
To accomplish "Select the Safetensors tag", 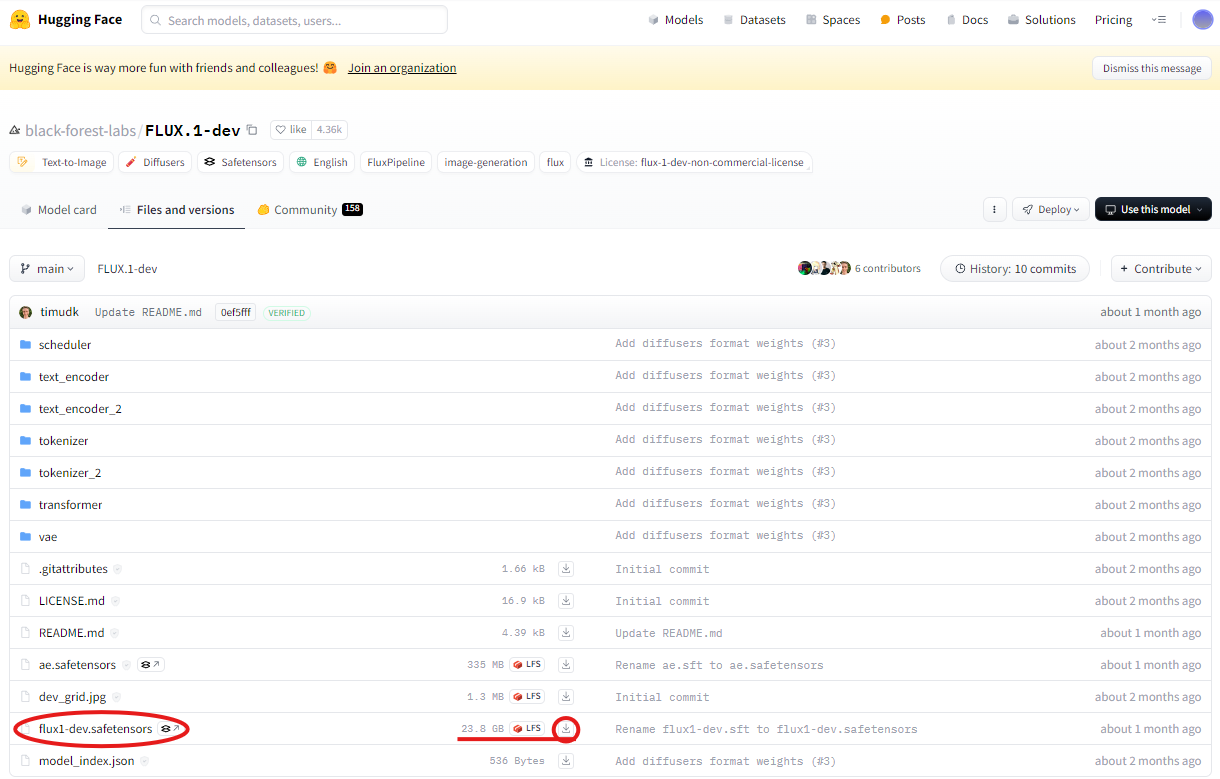I will point(241,162).
